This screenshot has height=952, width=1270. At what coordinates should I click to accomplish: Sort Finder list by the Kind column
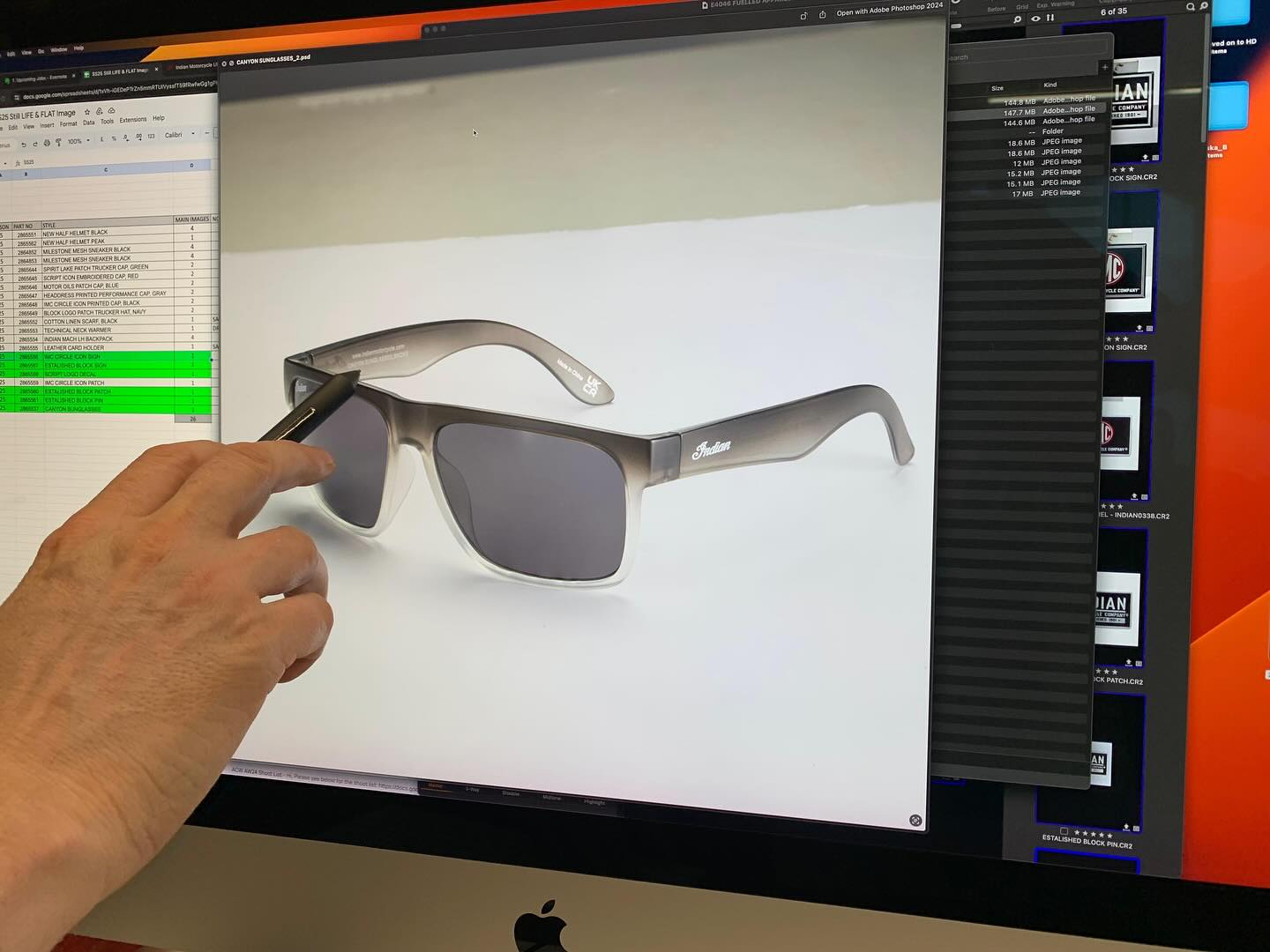point(1050,85)
